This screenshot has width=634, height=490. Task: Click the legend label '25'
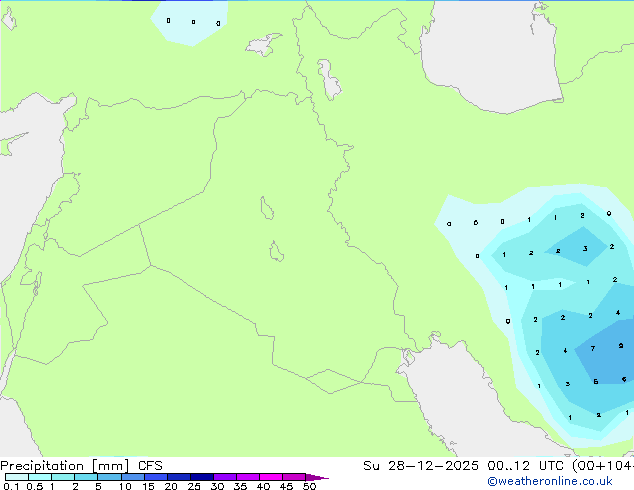point(194,486)
